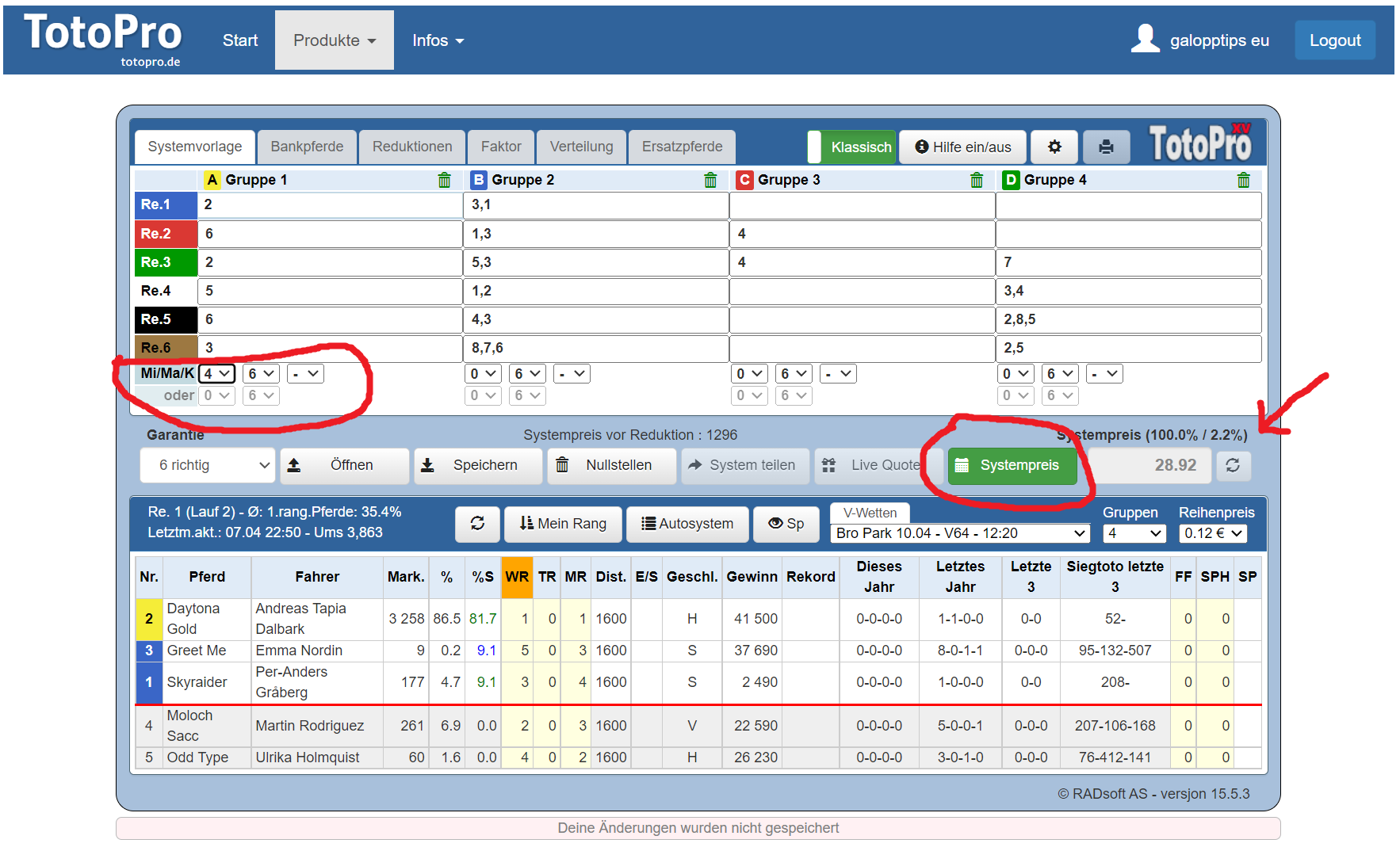Open the Gruppen count dropdown
Screen dimensions: 1400x851
click(1134, 533)
